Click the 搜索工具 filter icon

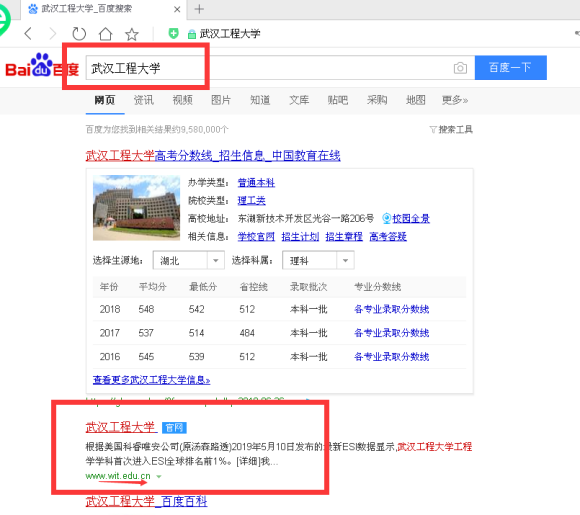coord(432,129)
